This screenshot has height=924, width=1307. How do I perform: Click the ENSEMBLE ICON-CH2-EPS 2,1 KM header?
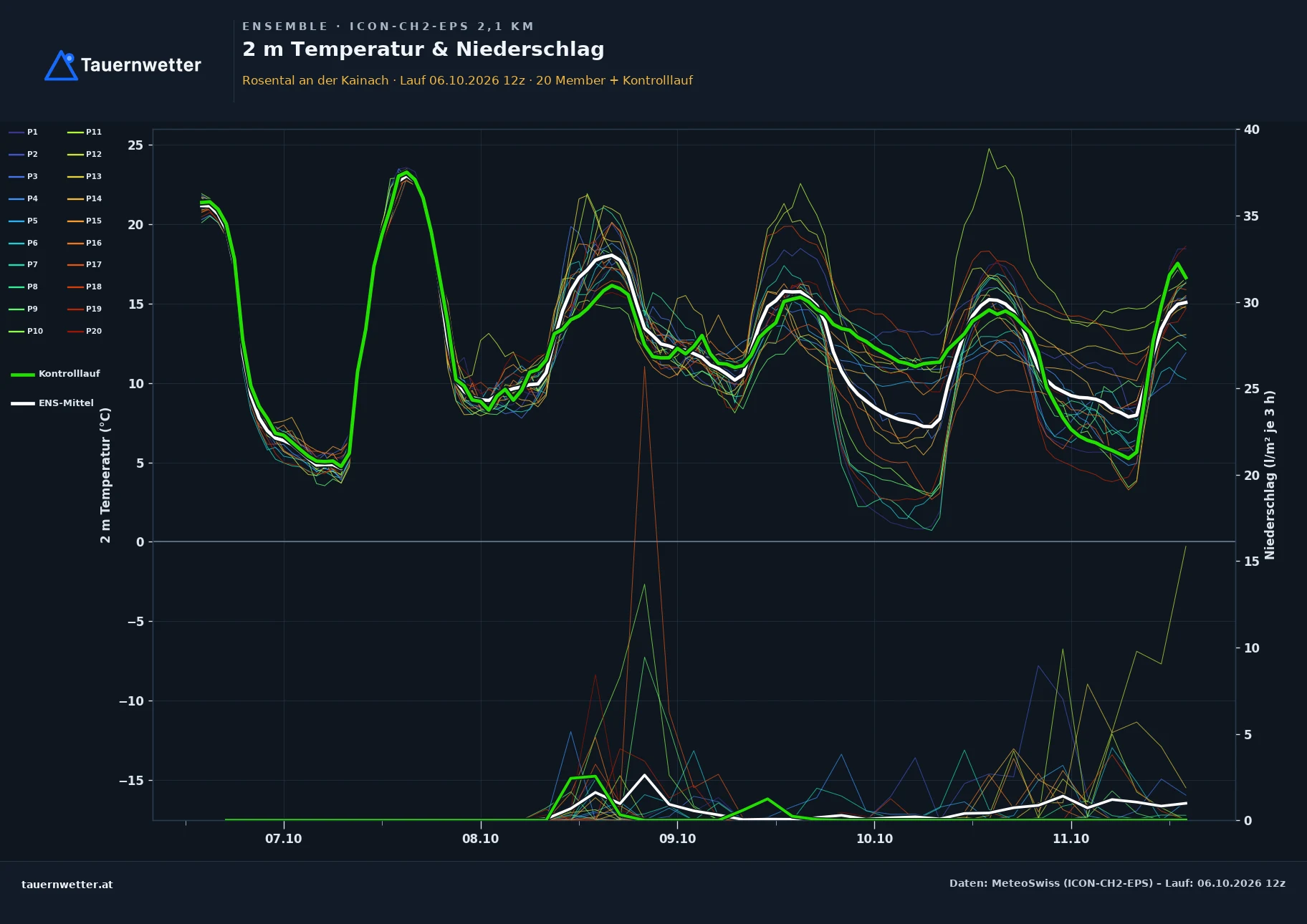point(388,27)
